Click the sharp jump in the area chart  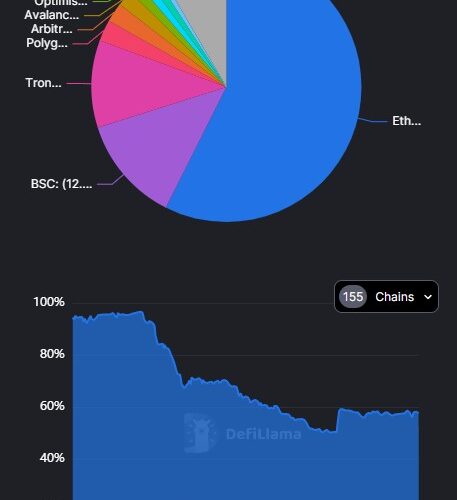pos(337,420)
